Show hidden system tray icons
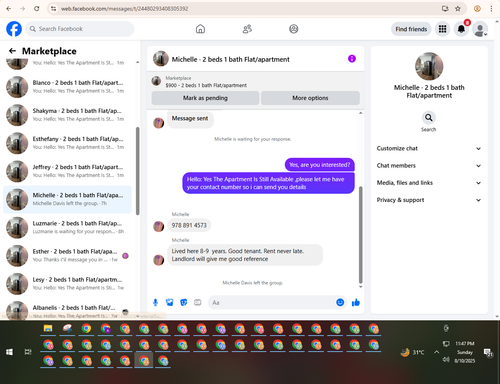The height and width of the screenshot is (384, 500). (436, 352)
